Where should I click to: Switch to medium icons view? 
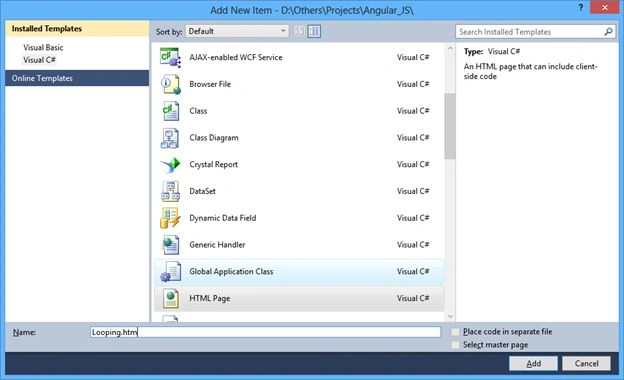299,31
